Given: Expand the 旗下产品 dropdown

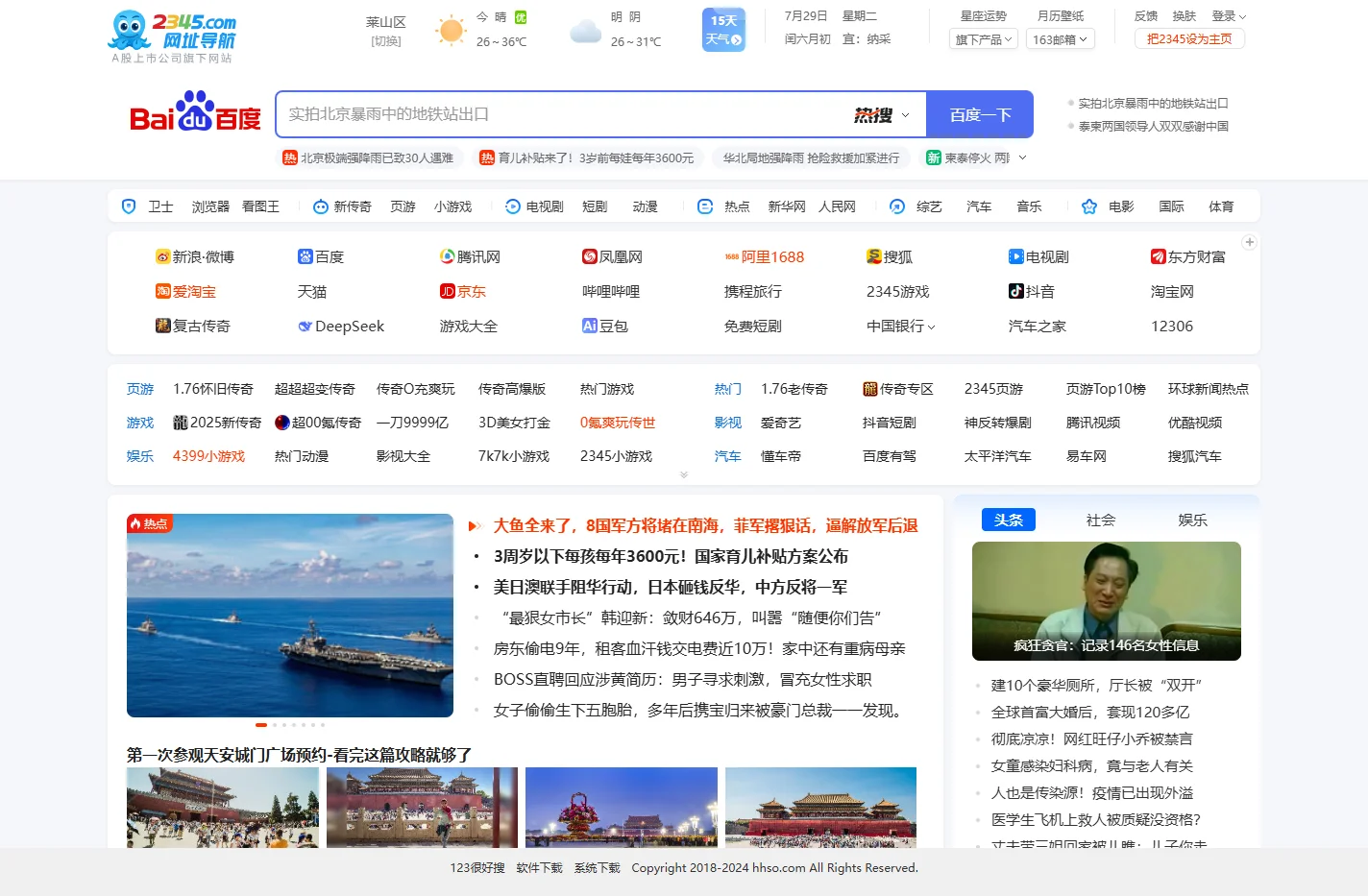Looking at the screenshot, I should click(984, 39).
